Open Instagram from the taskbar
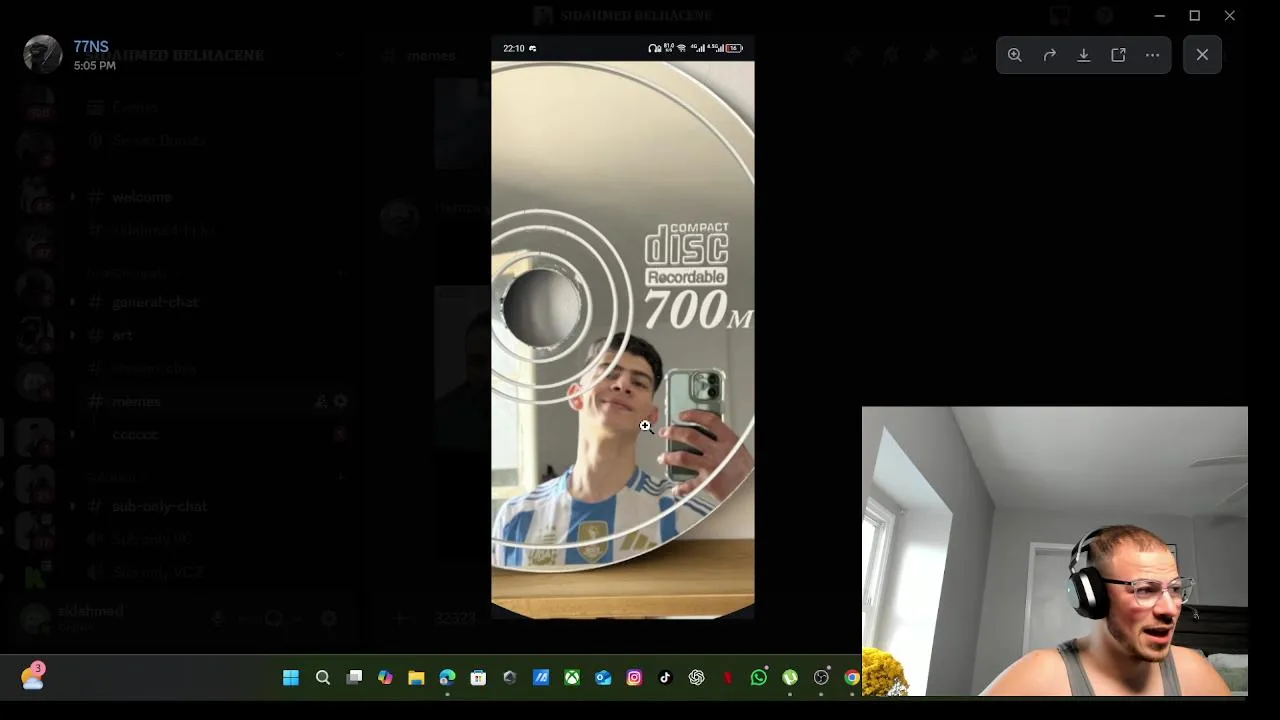1280x720 pixels. click(634, 678)
